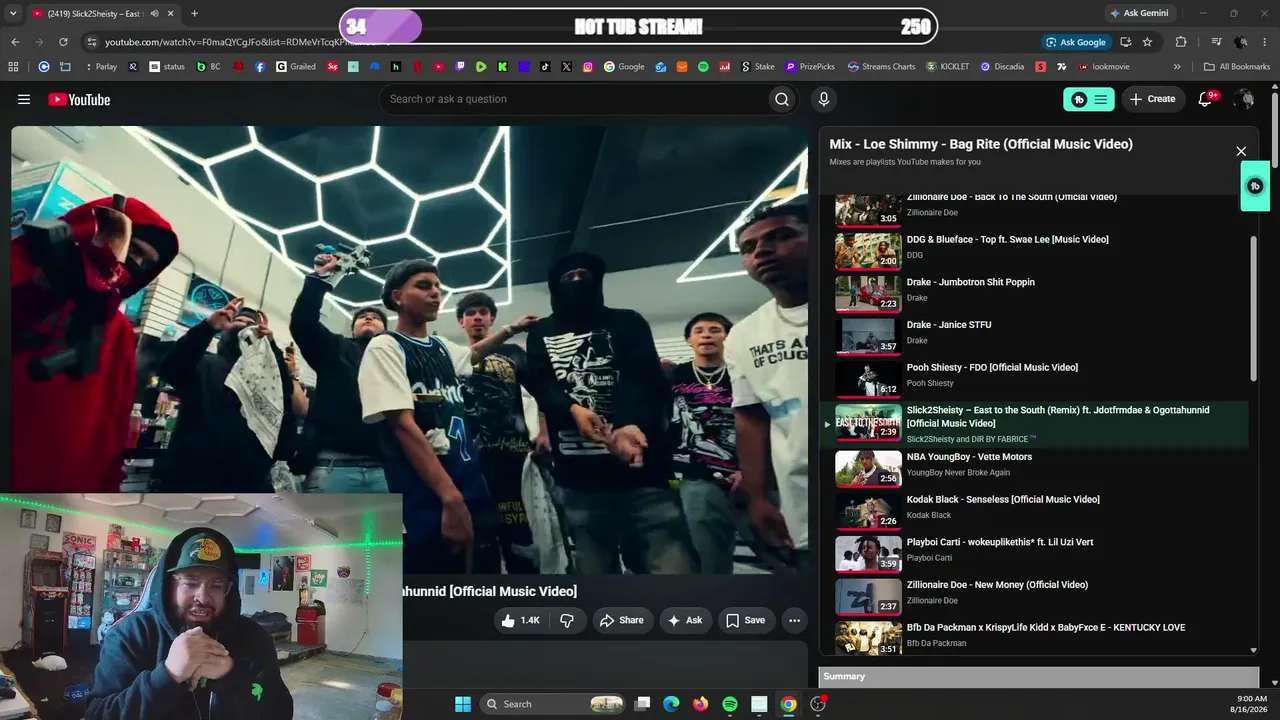Image resolution: width=1280 pixels, height=720 pixels.
Task: Go to the YouTube home logo
Action: [x=79, y=99]
